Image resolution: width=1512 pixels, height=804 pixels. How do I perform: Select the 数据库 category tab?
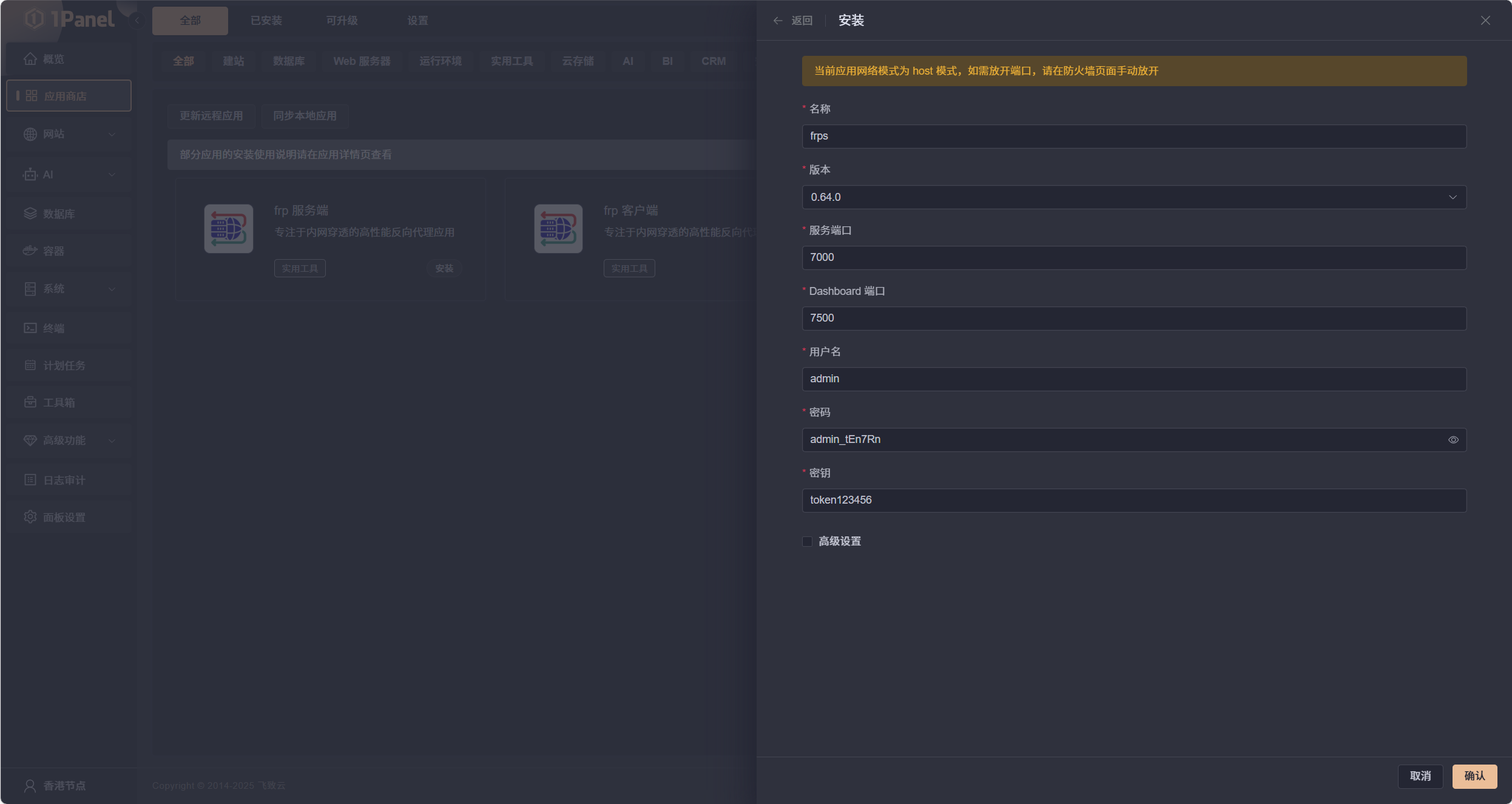tap(289, 61)
